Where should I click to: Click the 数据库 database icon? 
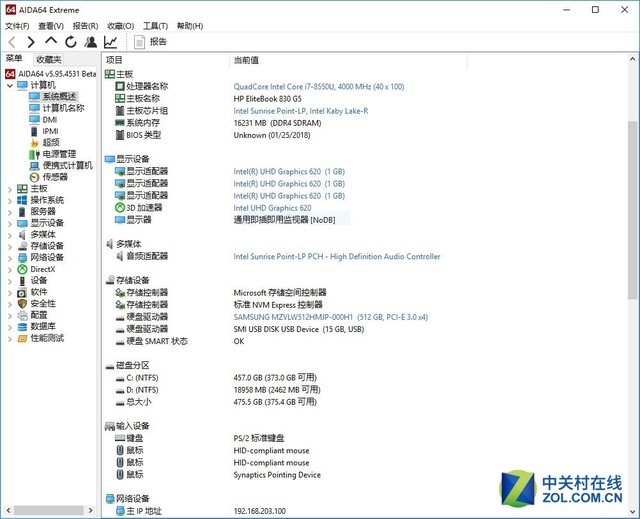coord(22,327)
